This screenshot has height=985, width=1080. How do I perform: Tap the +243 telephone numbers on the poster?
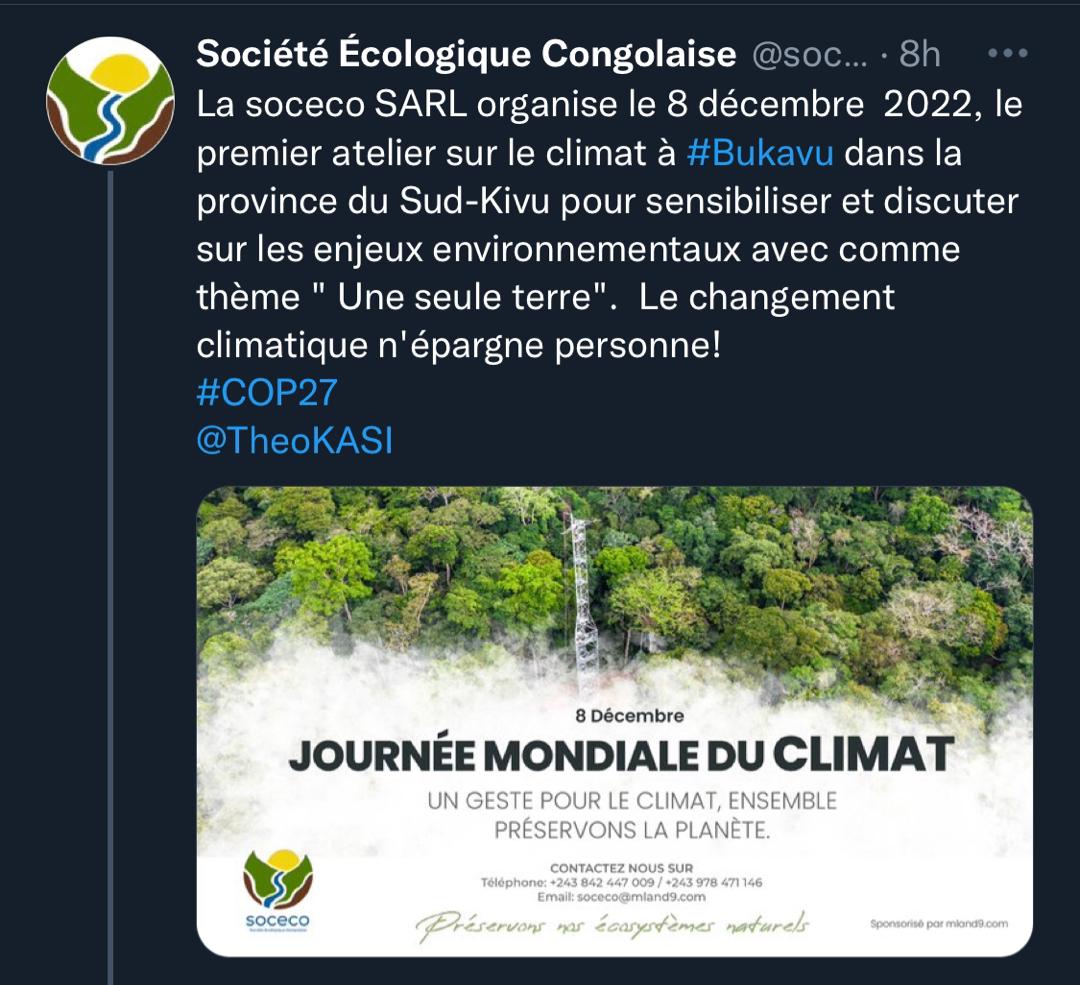click(621, 882)
